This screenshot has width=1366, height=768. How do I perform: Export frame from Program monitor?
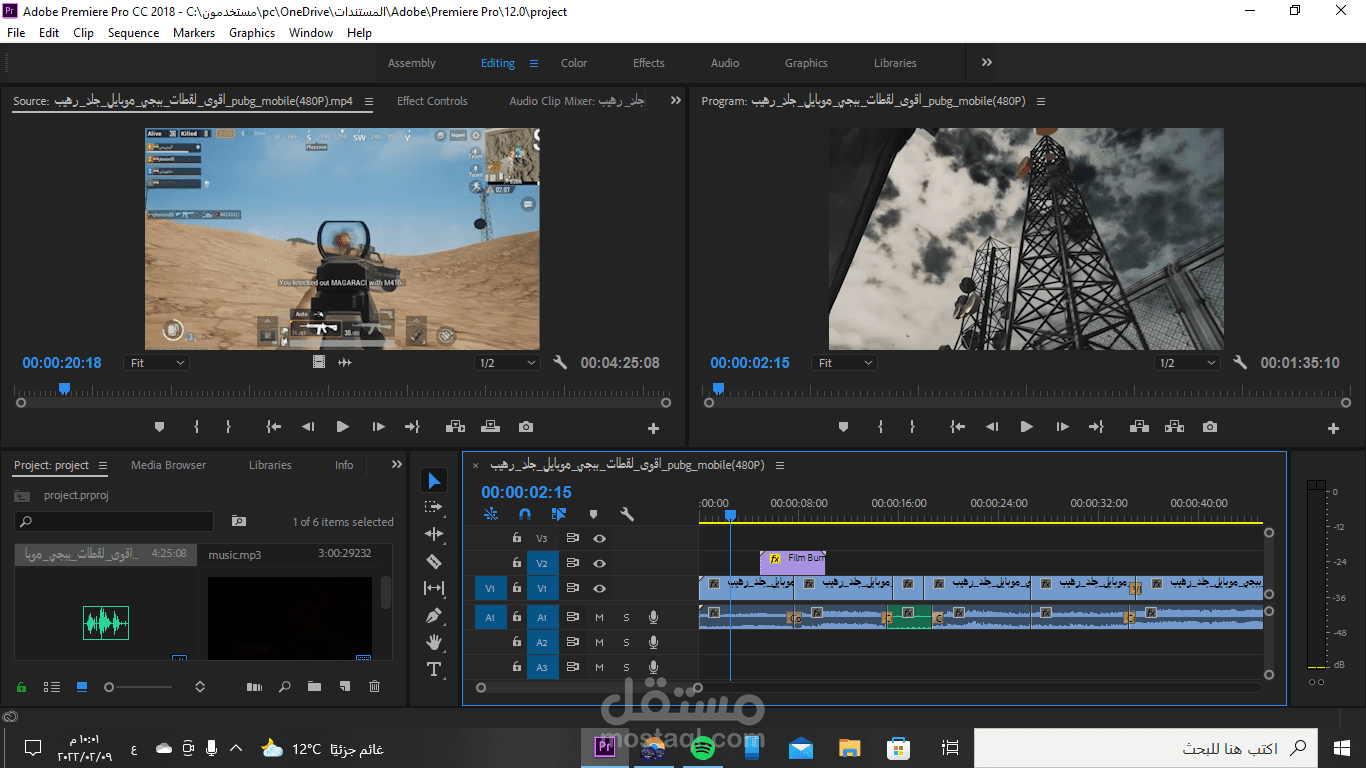[1210, 427]
